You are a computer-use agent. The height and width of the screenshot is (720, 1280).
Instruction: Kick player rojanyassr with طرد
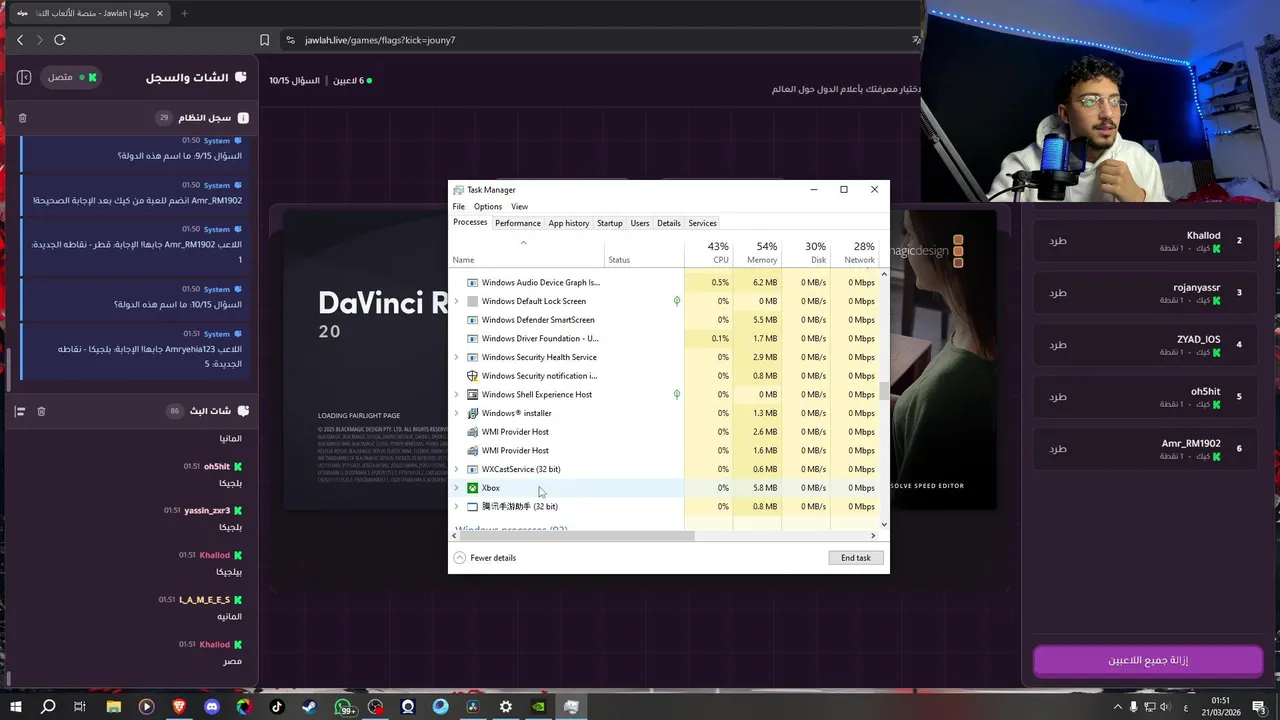(x=1058, y=293)
